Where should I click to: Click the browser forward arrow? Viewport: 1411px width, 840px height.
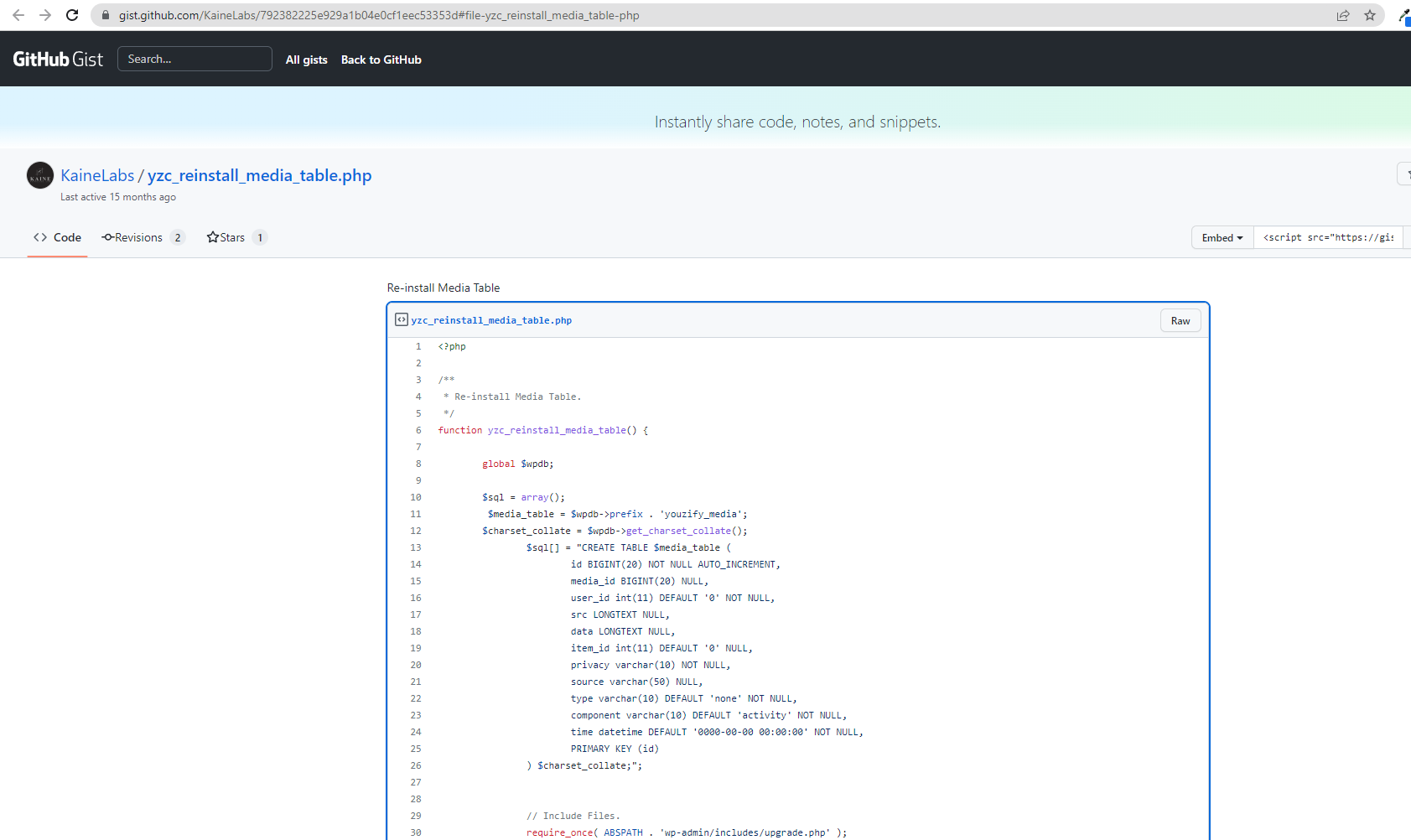pyautogui.click(x=45, y=15)
